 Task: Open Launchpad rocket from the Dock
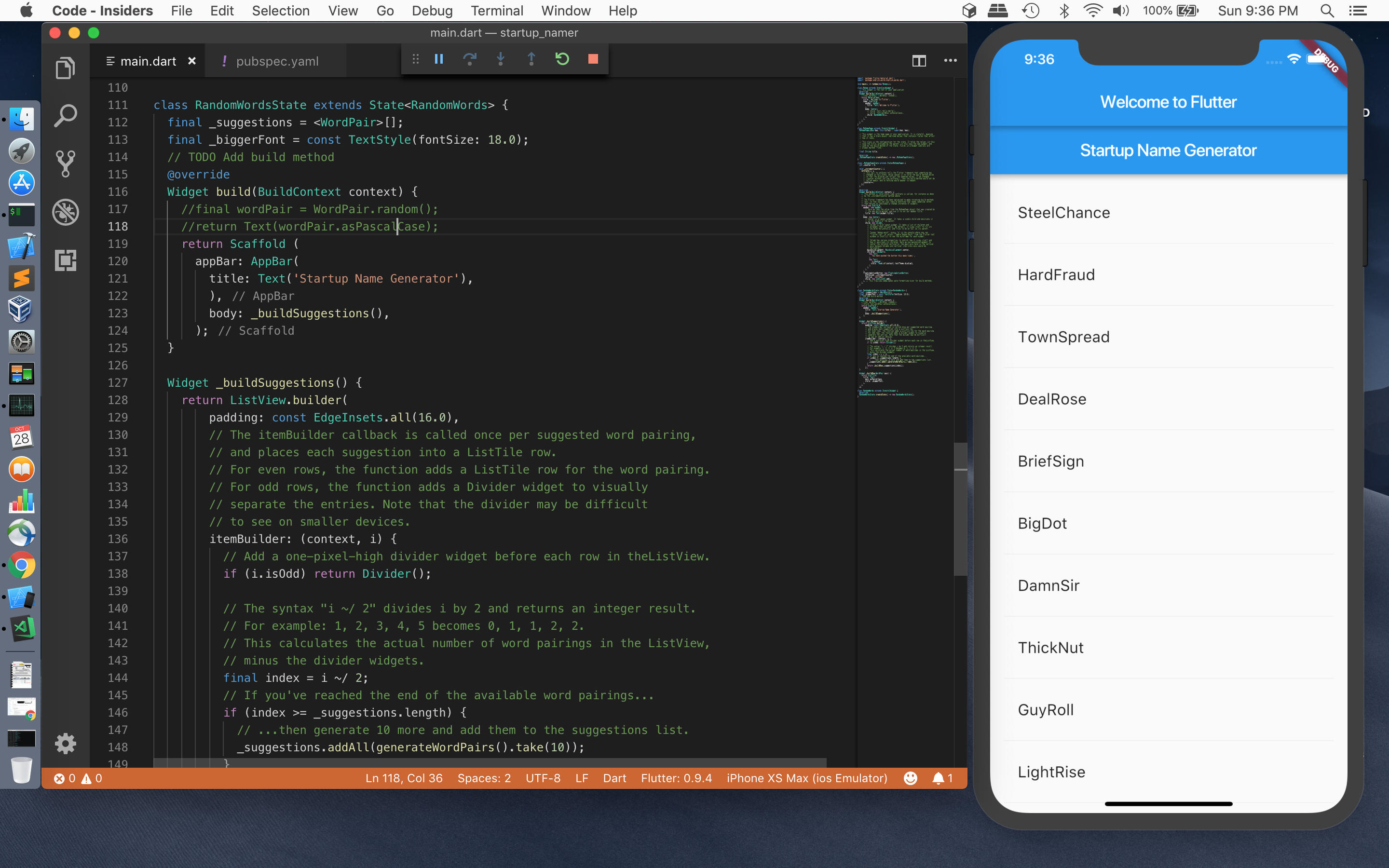tap(21, 151)
